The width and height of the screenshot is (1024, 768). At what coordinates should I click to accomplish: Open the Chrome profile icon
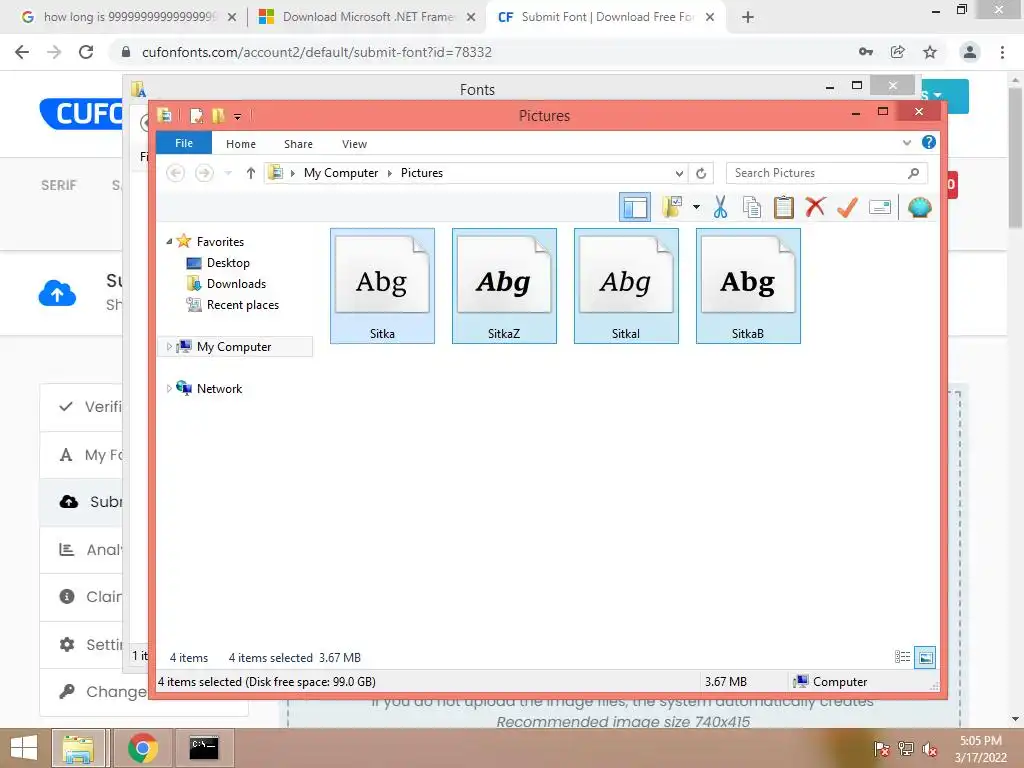[970, 52]
